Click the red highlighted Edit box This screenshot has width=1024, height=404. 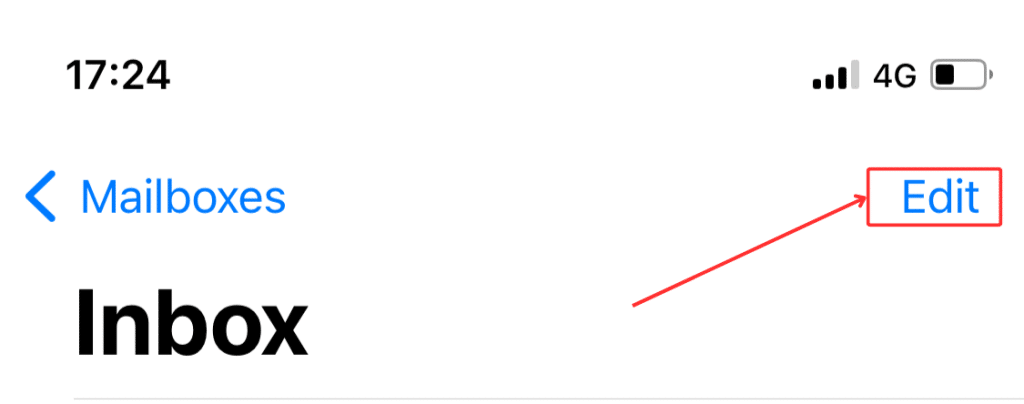point(934,197)
